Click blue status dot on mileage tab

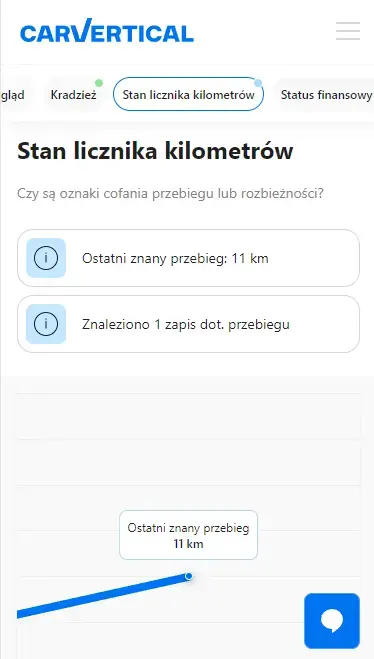[258, 82]
